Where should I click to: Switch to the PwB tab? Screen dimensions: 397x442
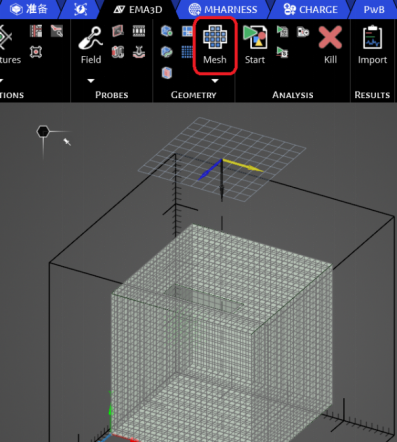click(x=374, y=9)
